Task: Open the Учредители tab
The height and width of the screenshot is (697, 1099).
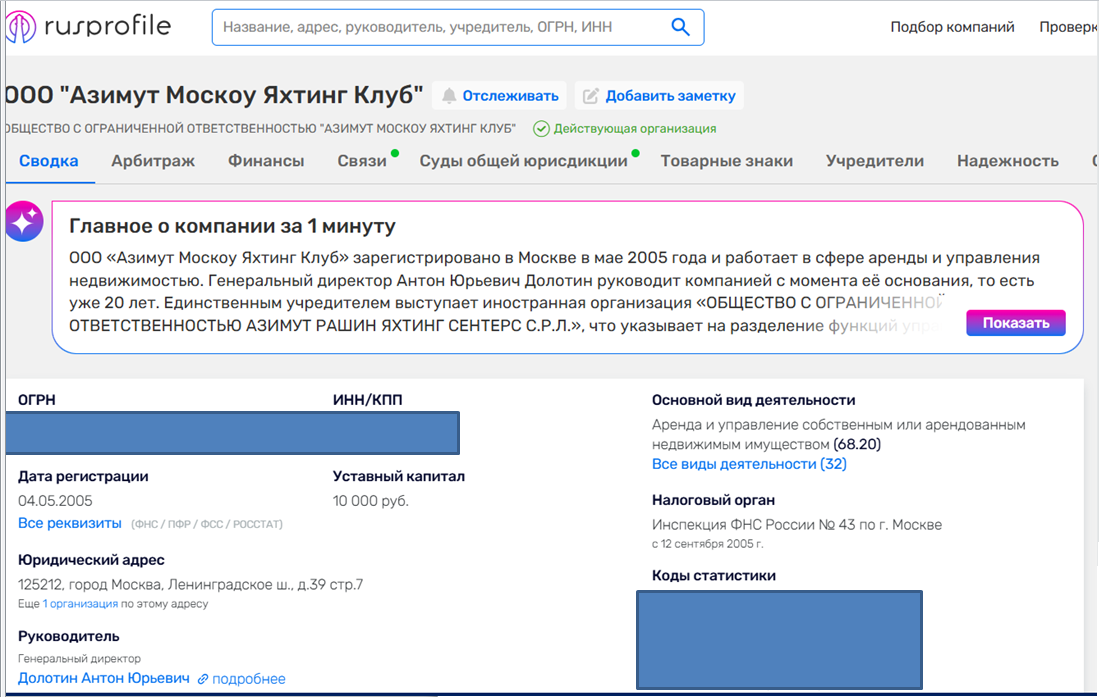Action: pyautogui.click(x=875, y=161)
